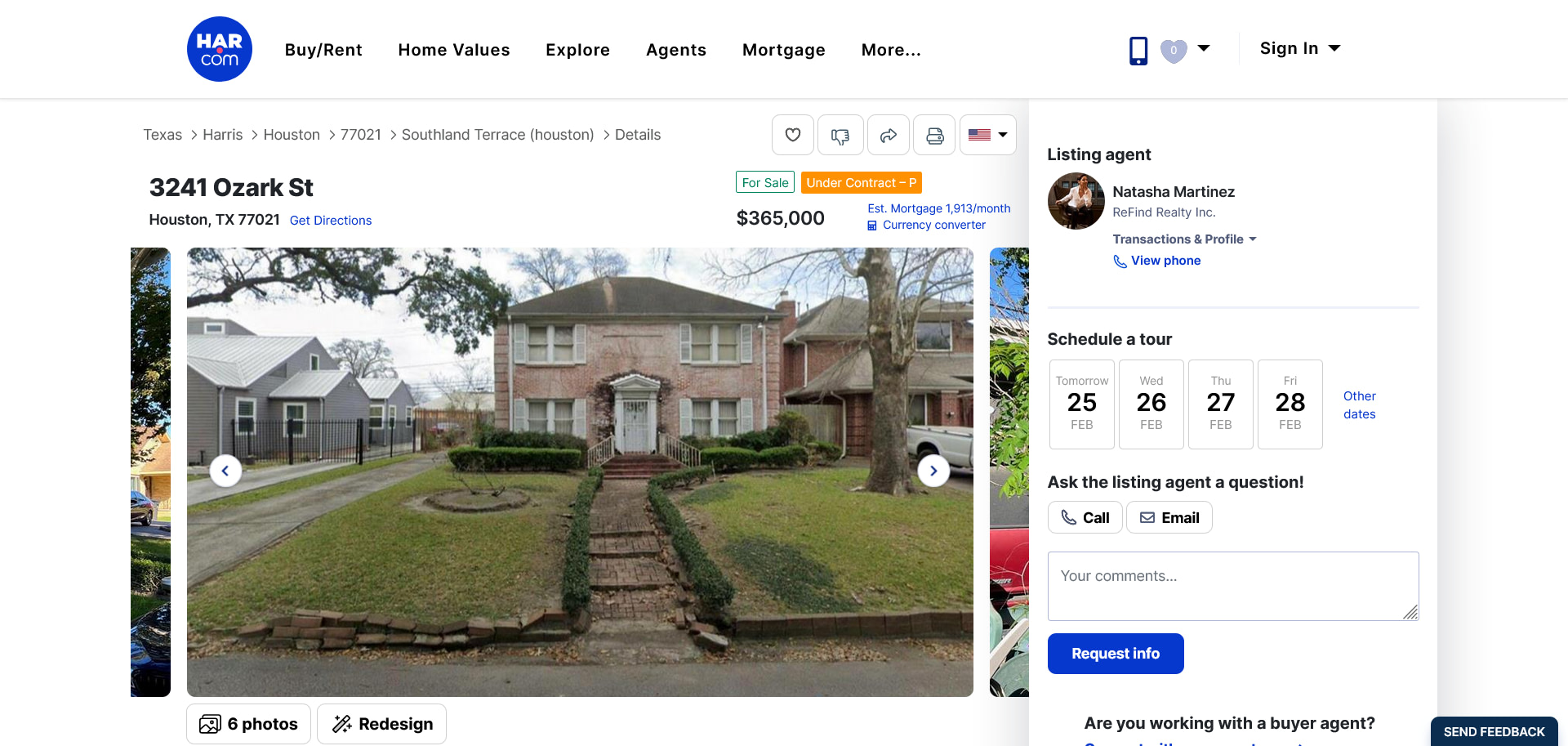The width and height of the screenshot is (1568, 746).
Task: Print the listing with printer icon
Action: [x=934, y=135]
